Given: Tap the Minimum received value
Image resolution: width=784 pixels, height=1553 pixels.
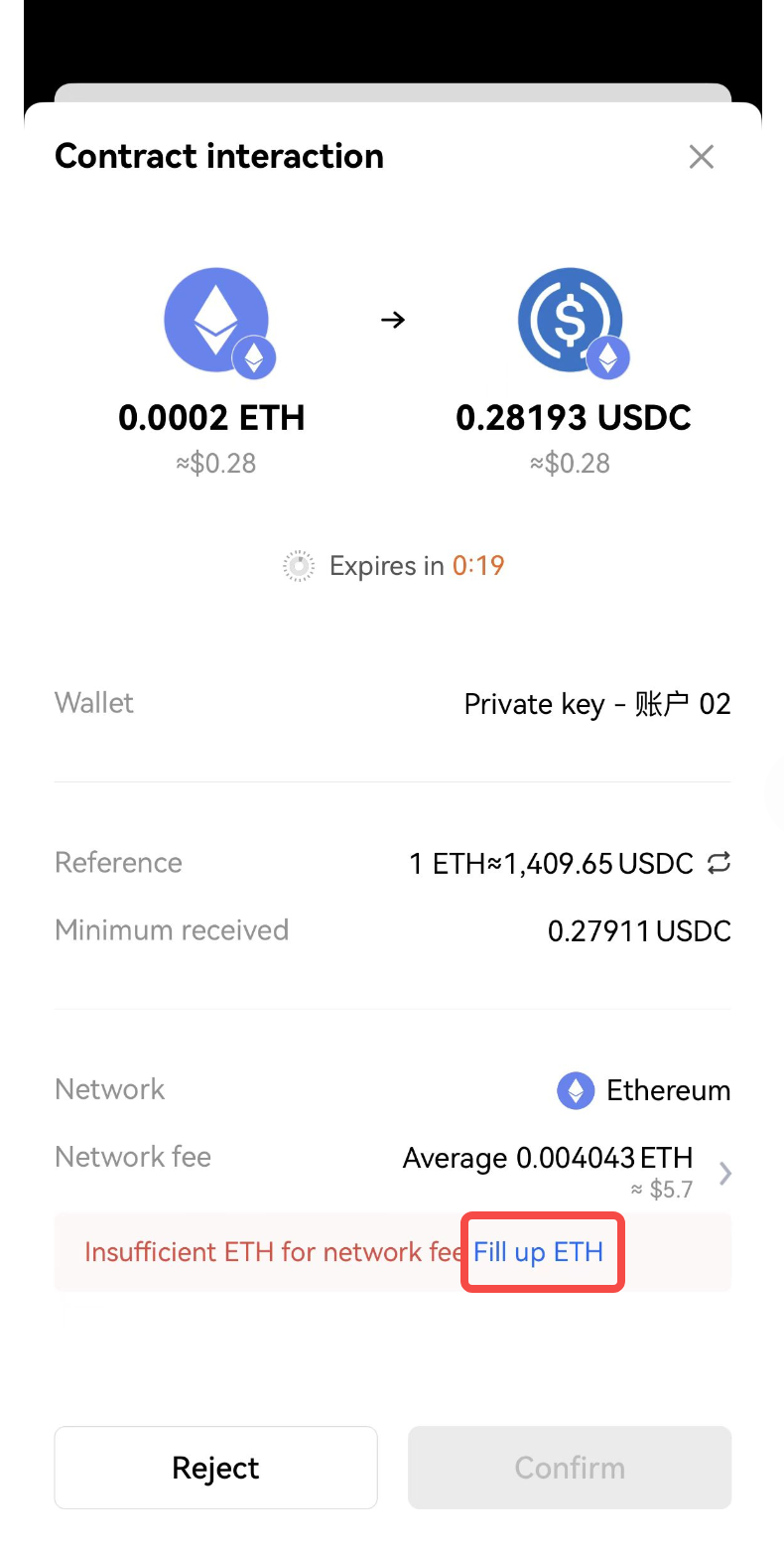Looking at the screenshot, I should [639, 931].
